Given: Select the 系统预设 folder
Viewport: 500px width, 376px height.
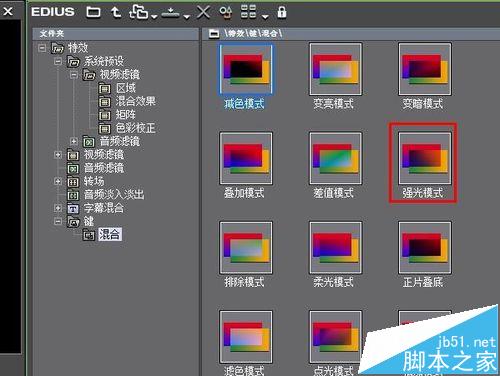Looking at the screenshot, I should [x=104, y=61].
